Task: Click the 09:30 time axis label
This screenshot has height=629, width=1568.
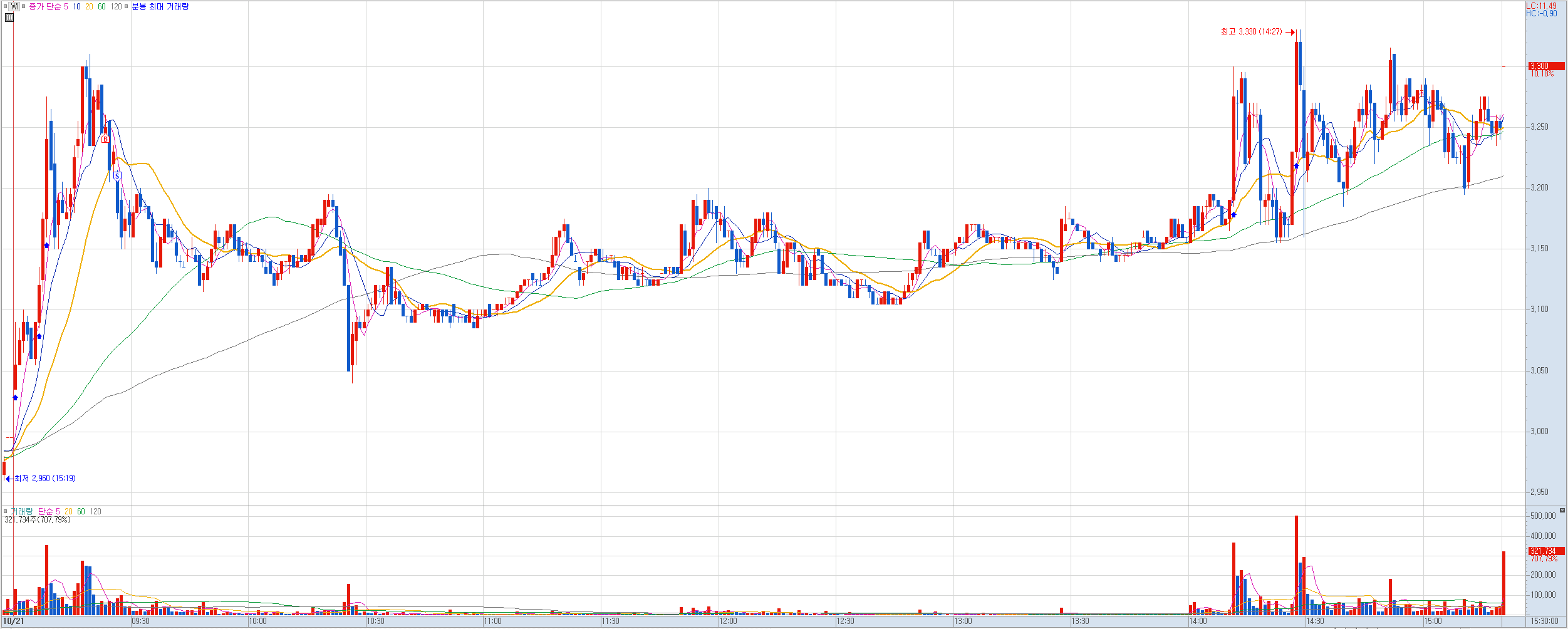Action: pyautogui.click(x=140, y=621)
